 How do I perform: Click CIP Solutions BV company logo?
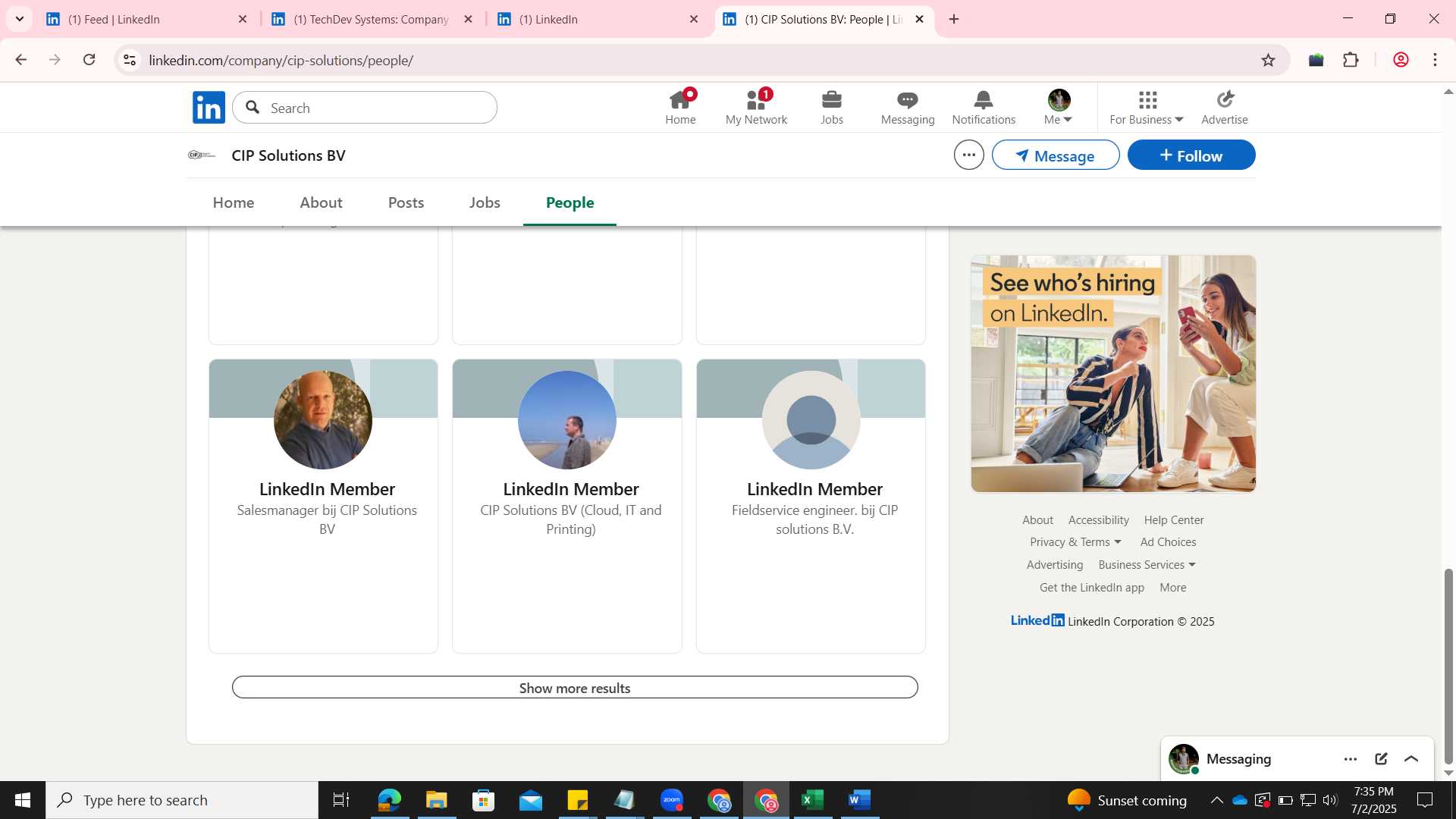[202, 155]
